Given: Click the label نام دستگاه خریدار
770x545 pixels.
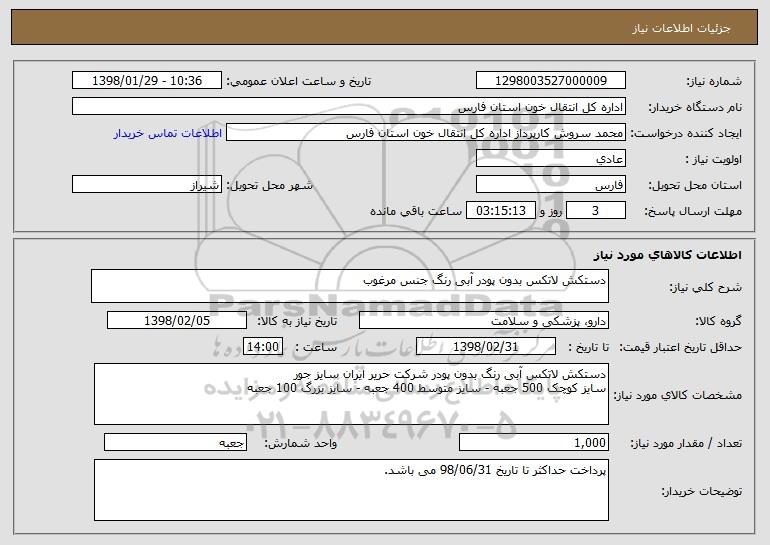Looking at the screenshot, I should click(696, 107).
